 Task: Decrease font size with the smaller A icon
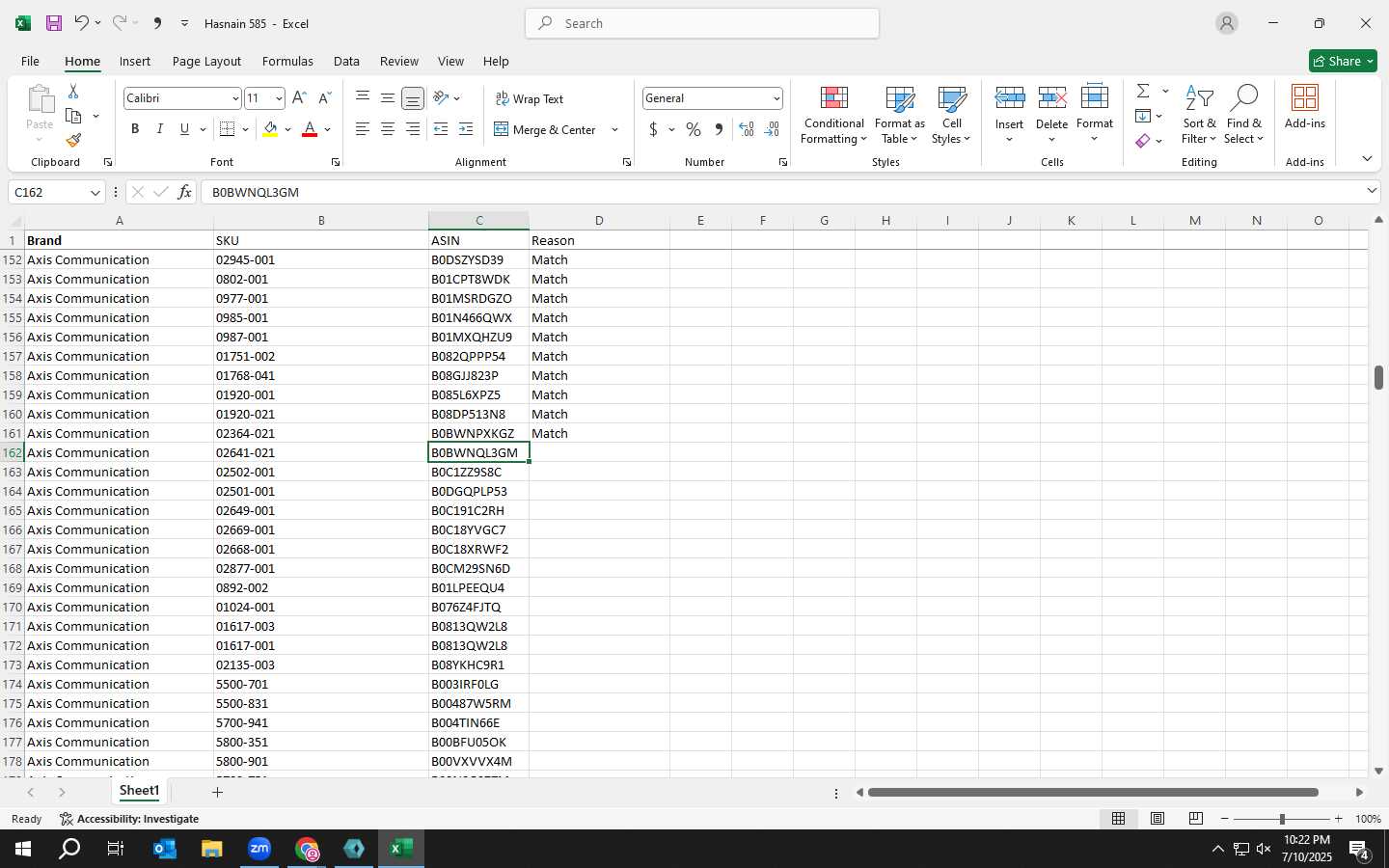324,98
